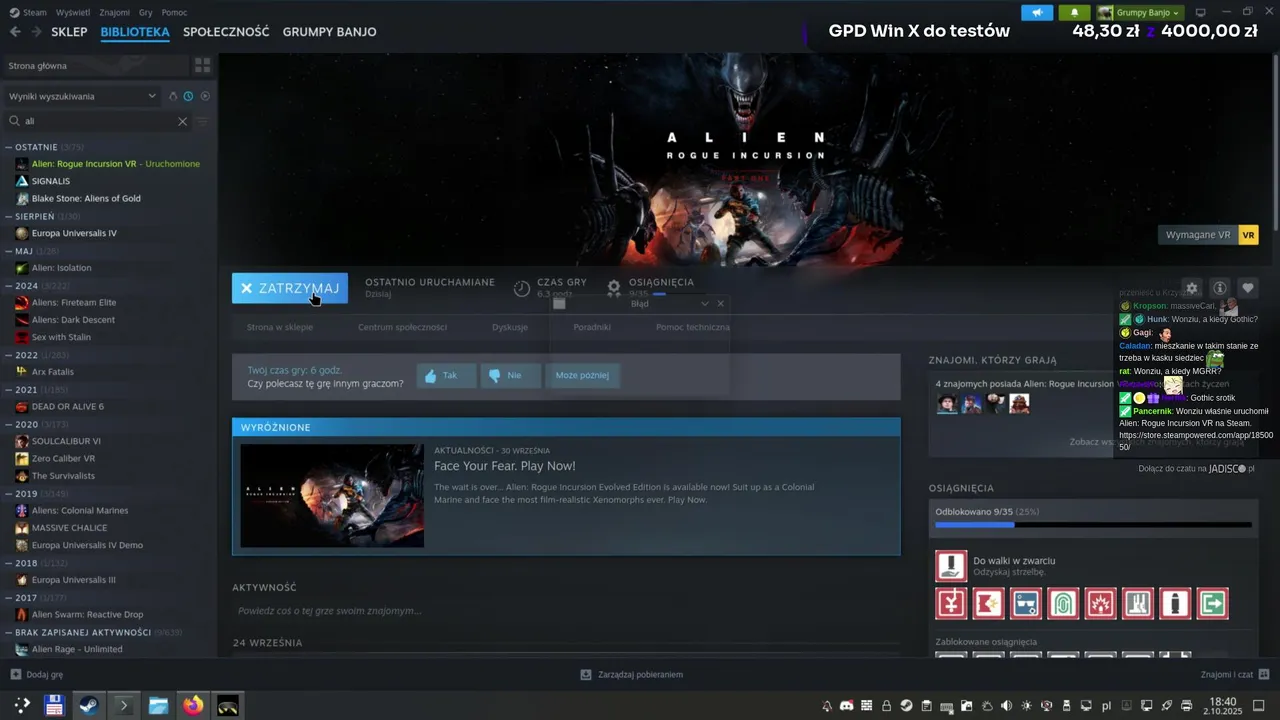Clear the library search field
The image size is (1280, 720).
(x=182, y=121)
